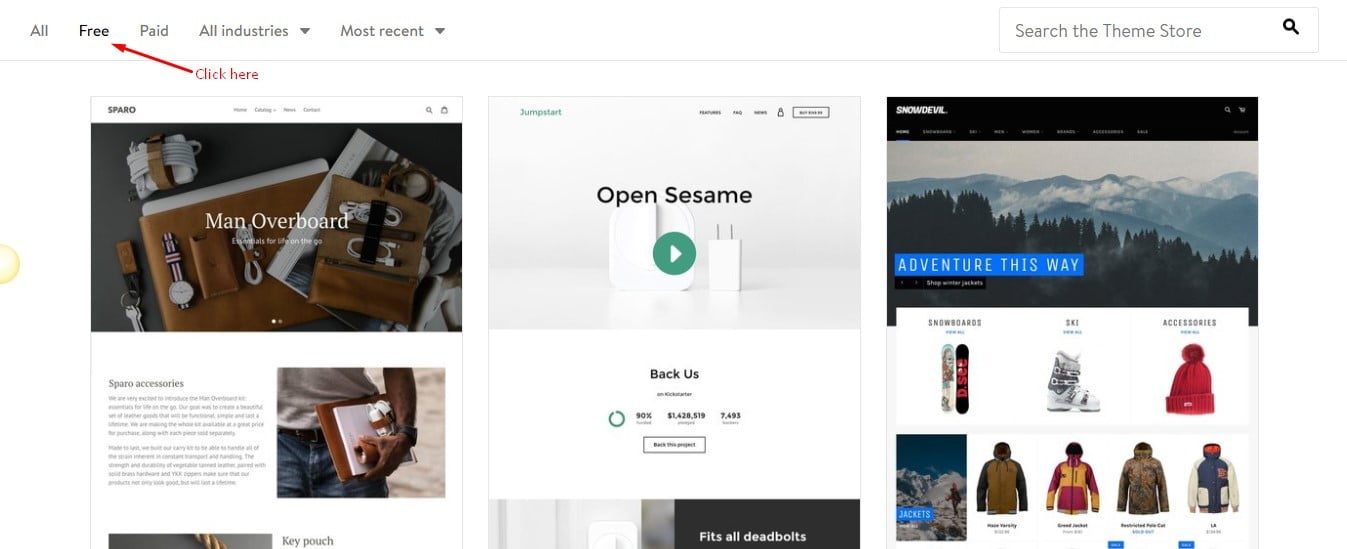Click the Buy button in Jumpstart preview header
This screenshot has height=549, width=1347.
point(812,113)
